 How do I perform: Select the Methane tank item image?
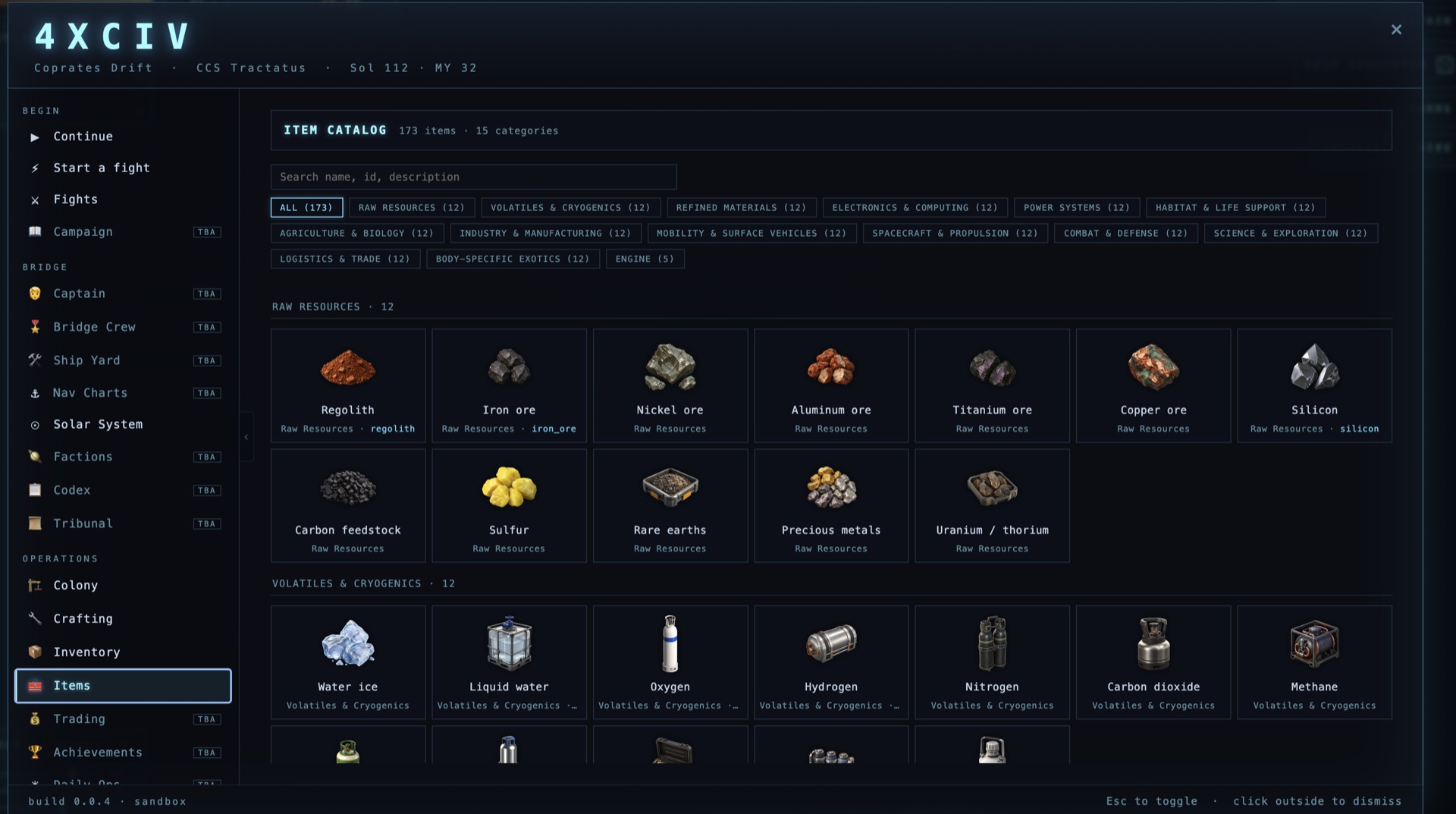click(x=1314, y=643)
